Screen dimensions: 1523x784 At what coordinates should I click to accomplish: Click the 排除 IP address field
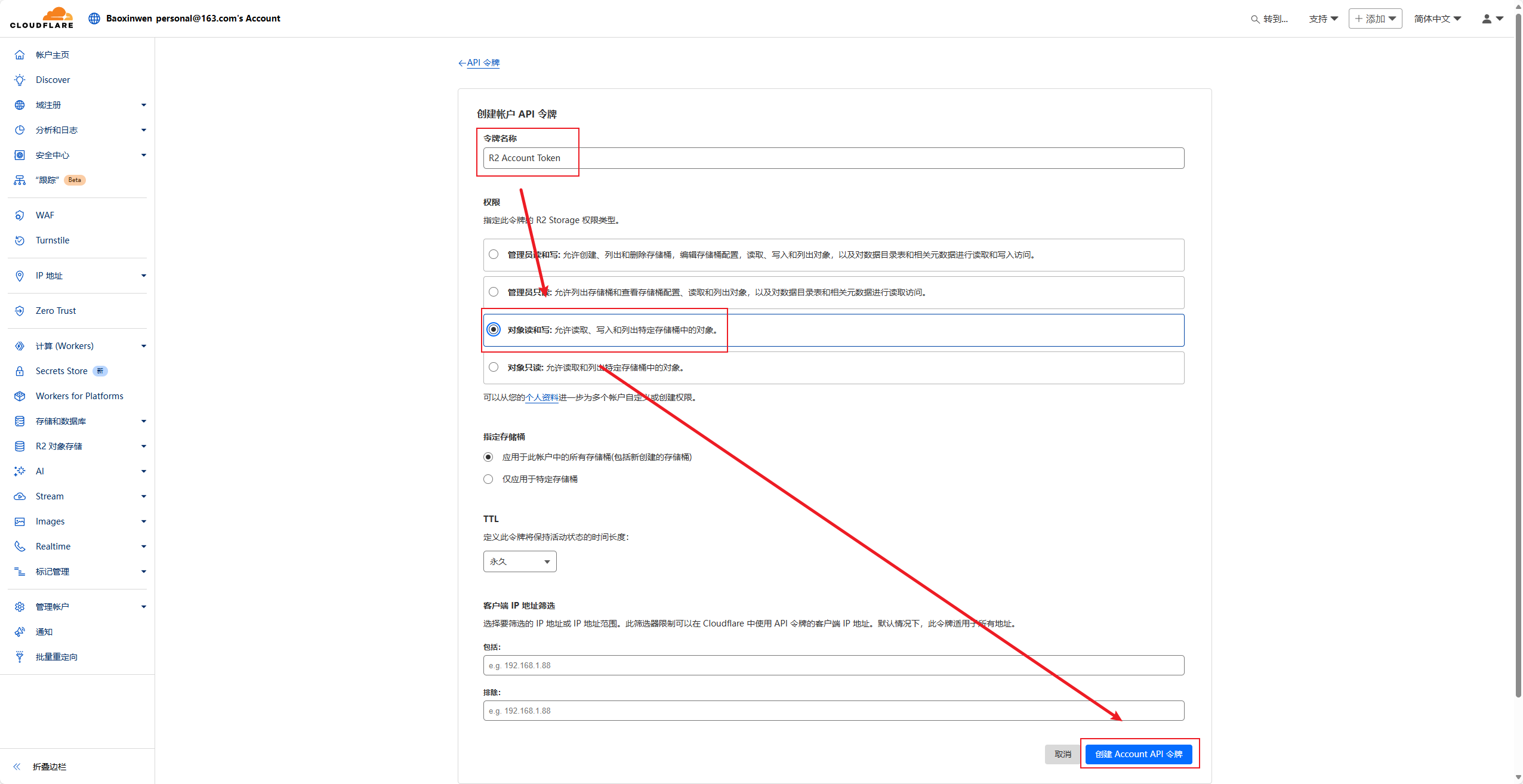click(x=834, y=711)
